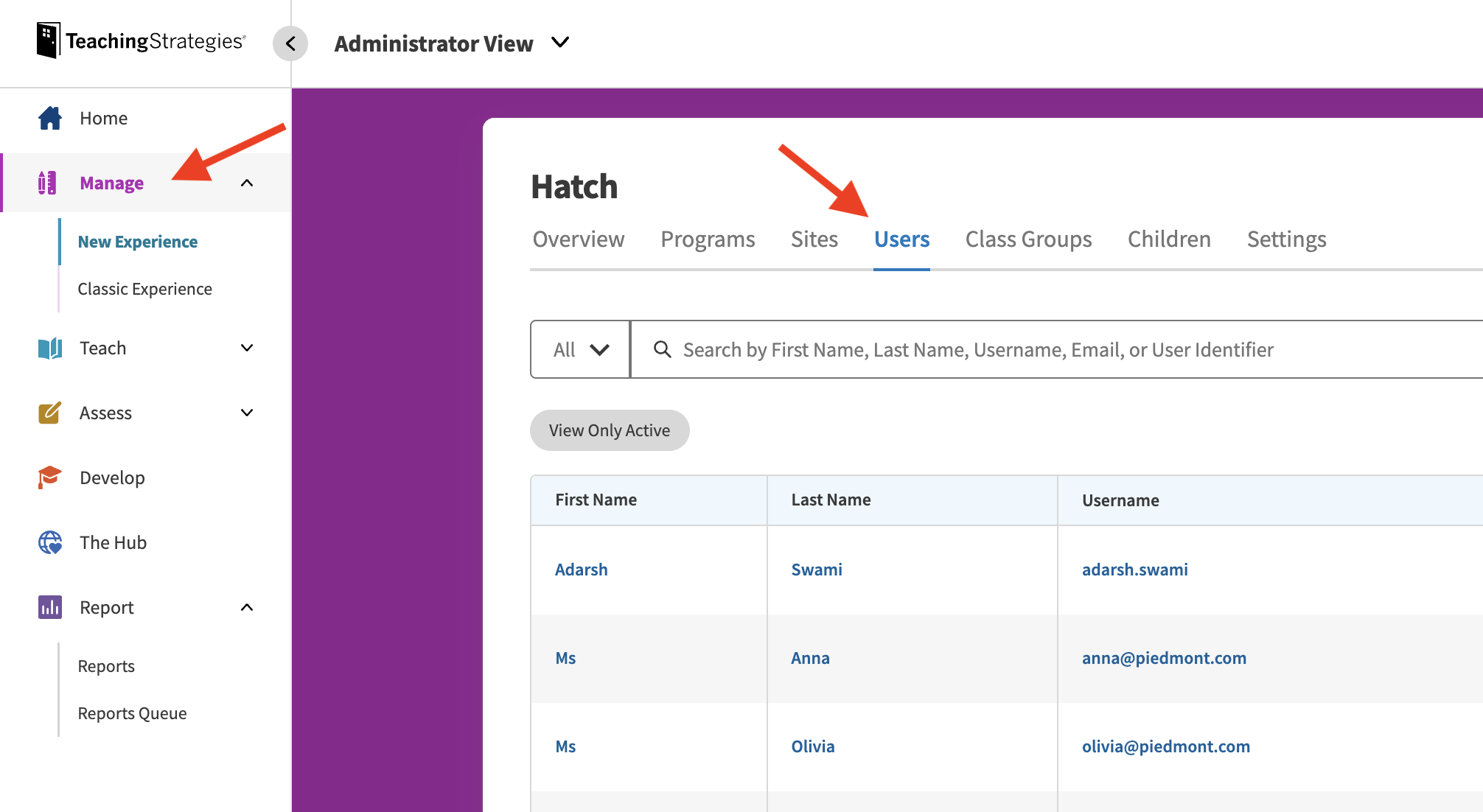Click the Develop graduation cap icon

(x=49, y=477)
